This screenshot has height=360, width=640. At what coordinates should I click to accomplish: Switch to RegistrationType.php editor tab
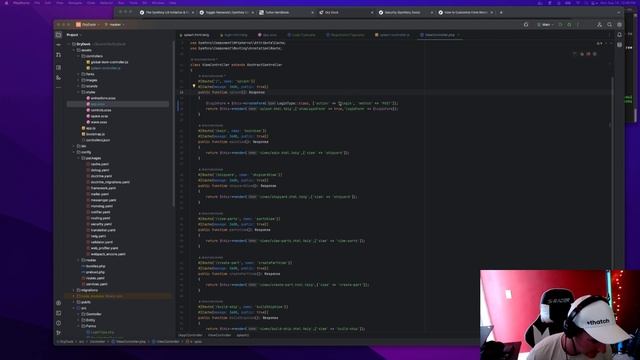(346, 35)
